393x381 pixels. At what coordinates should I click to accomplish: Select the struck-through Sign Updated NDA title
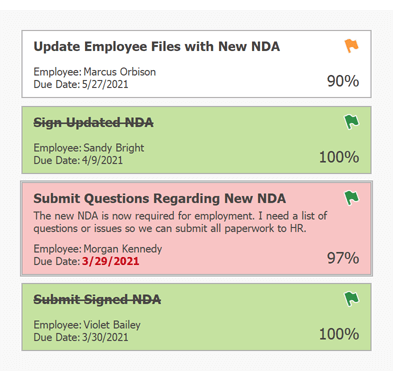(x=93, y=123)
